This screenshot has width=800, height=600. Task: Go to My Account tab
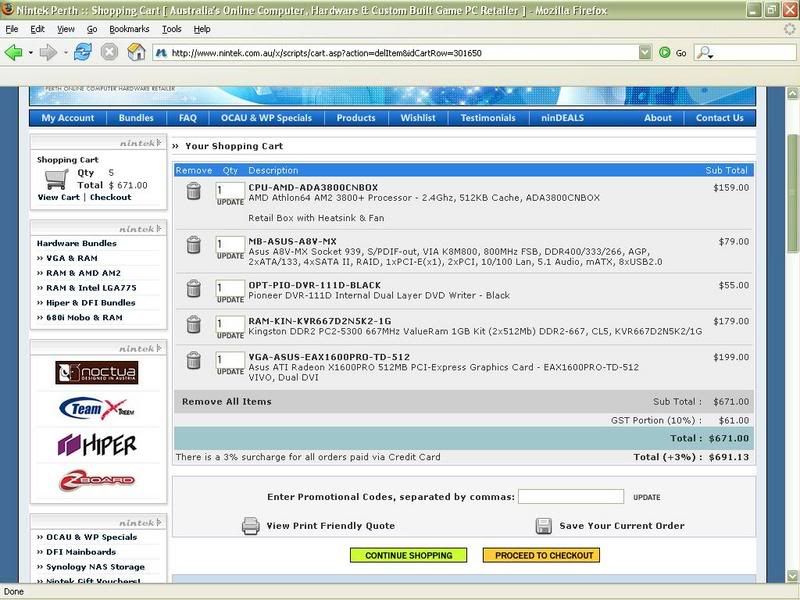[x=68, y=118]
